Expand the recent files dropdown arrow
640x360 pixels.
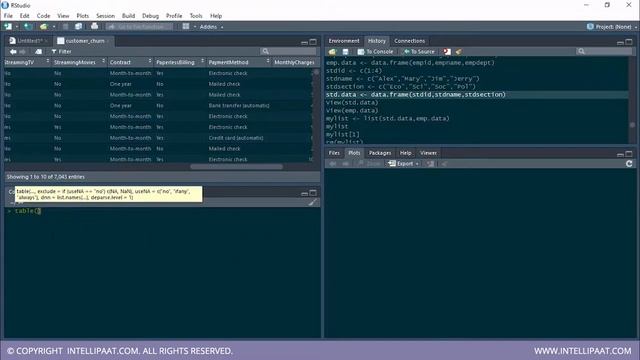click(x=54, y=27)
